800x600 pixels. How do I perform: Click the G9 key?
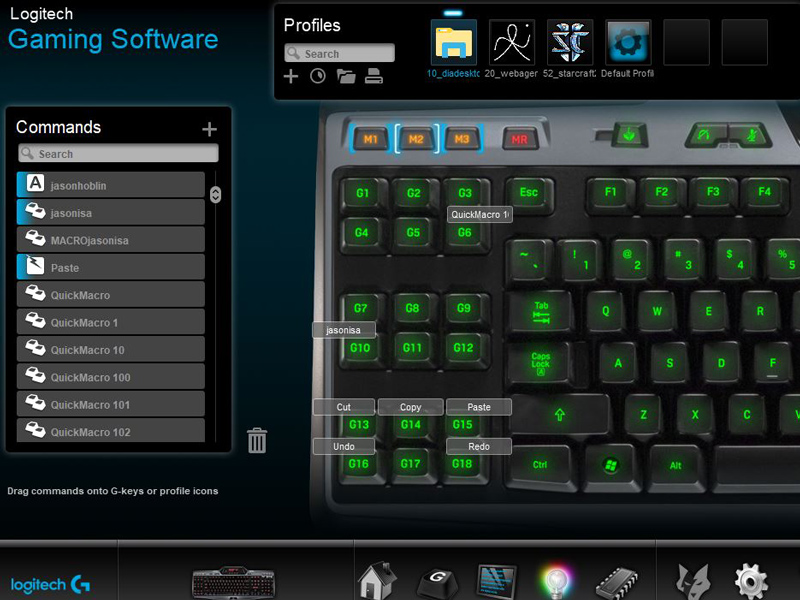pyautogui.click(x=463, y=308)
